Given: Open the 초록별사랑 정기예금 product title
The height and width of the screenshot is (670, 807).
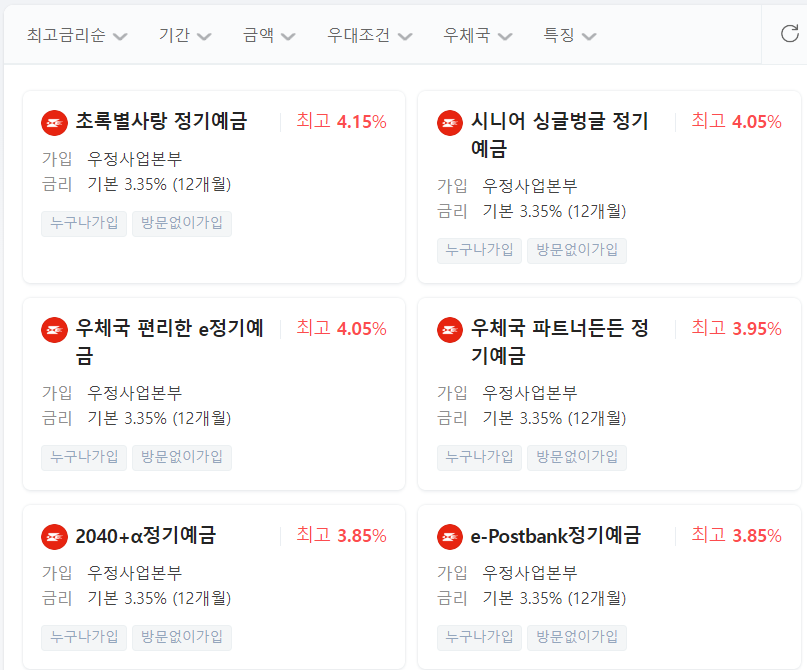Looking at the screenshot, I should pyautogui.click(x=162, y=121).
